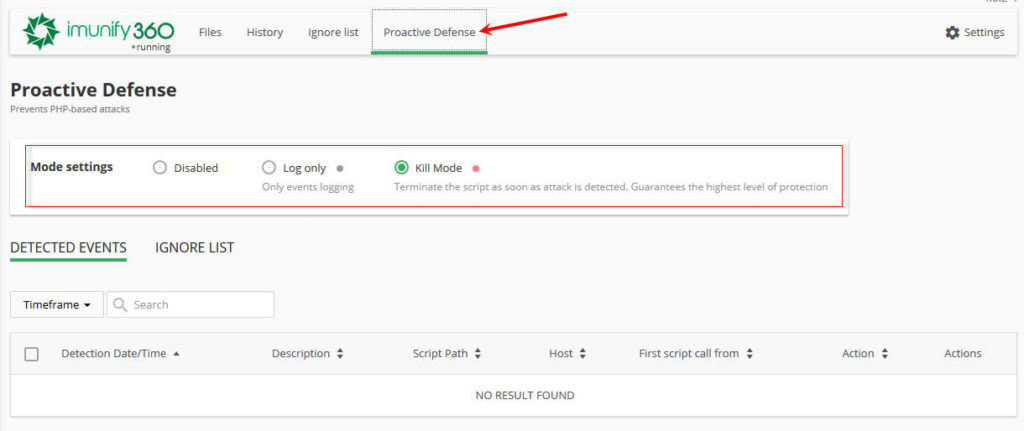Image resolution: width=1024 pixels, height=431 pixels.
Task: Sort by Description column arrows
Action: coord(340,353)
